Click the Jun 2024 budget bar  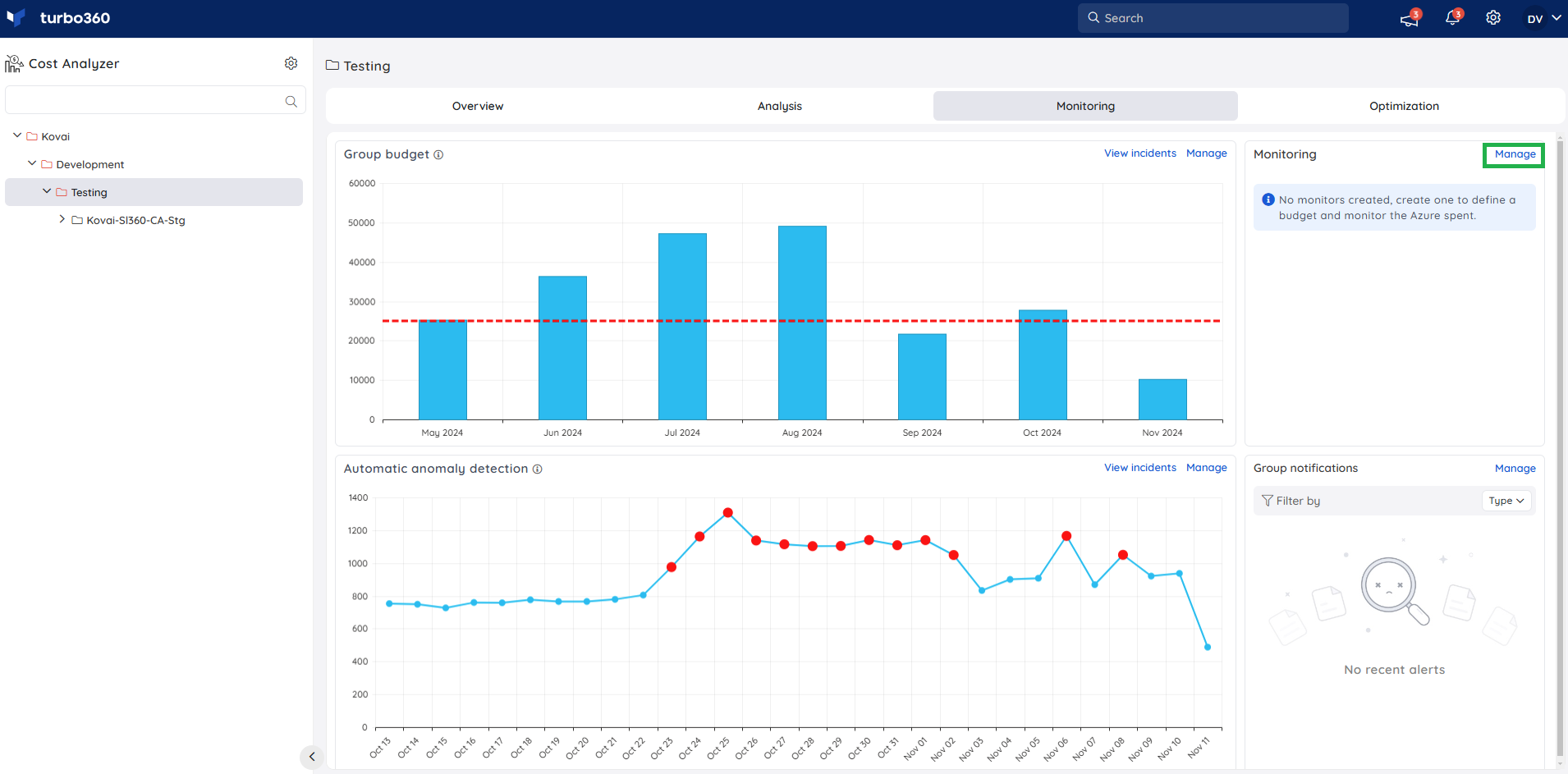[x=562, y=348]
